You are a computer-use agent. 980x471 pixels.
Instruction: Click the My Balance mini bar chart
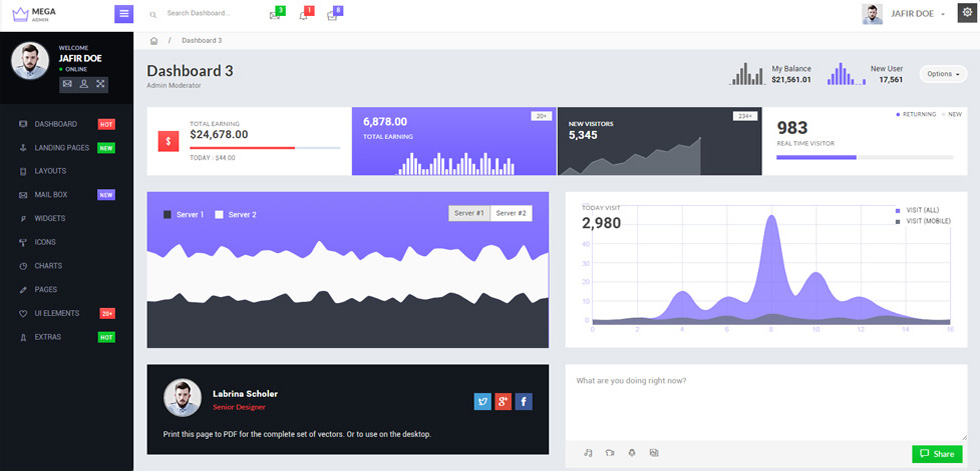tap(747, 74)
